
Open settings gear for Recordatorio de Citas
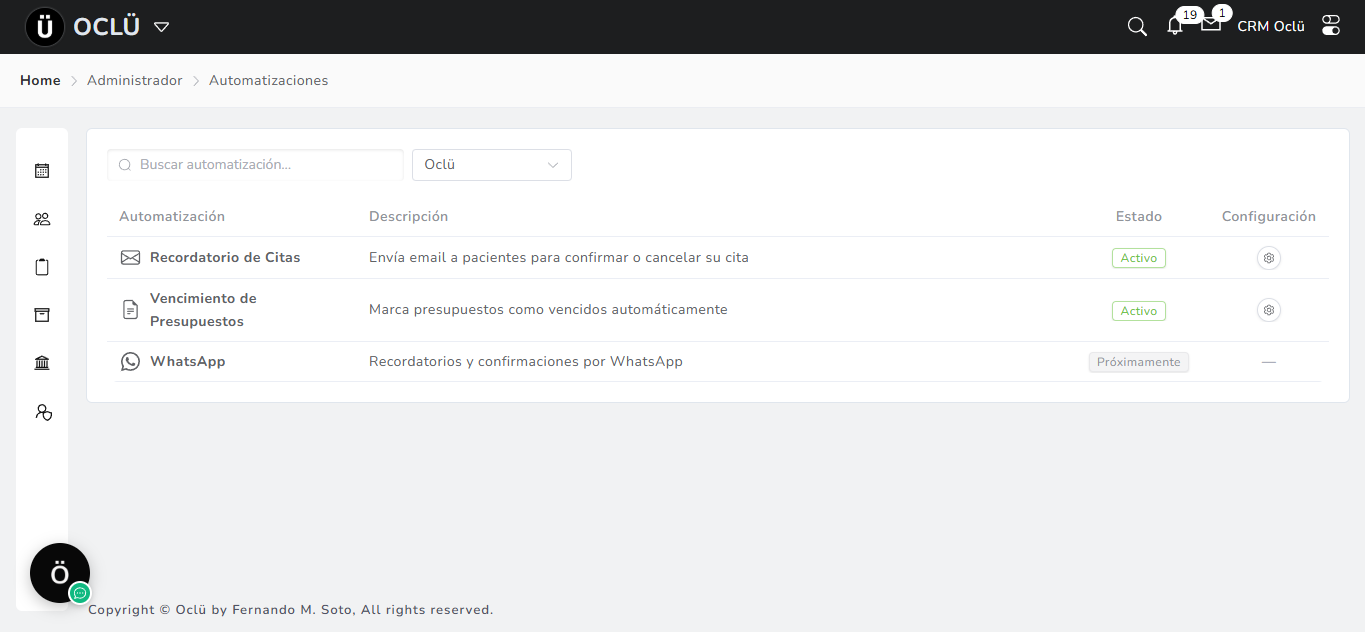point(1269,258)
